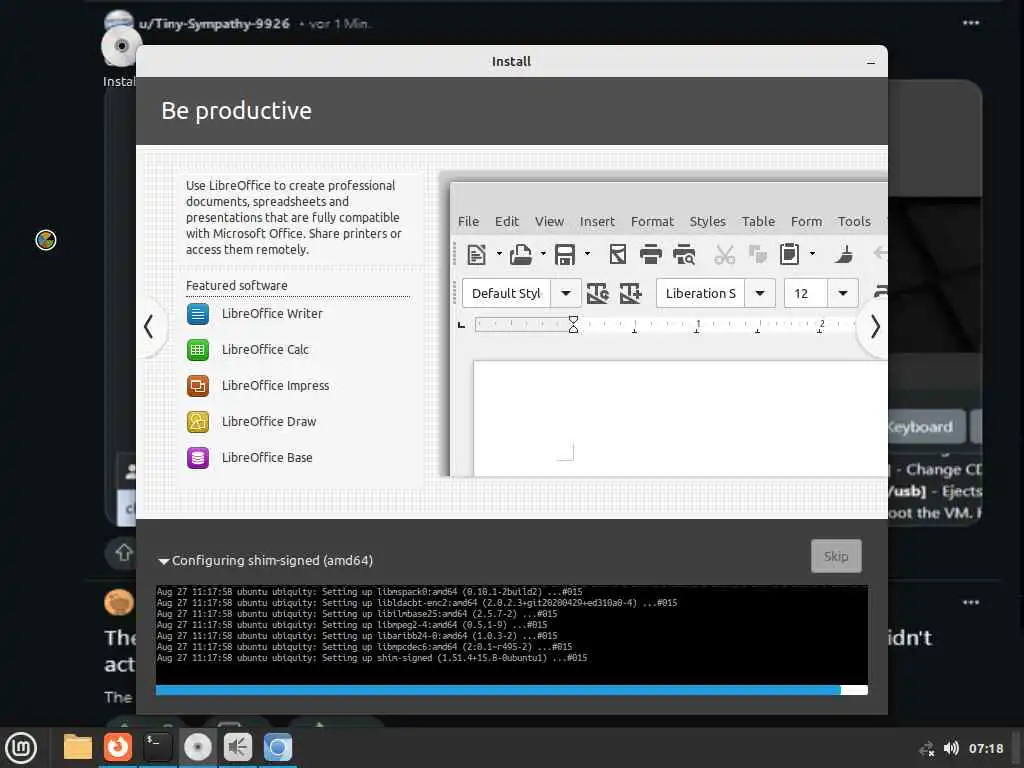Image resolution: width=1024 pixels, height=768 pixels.
Task: Click the Print toolbar icon
Action: pyautogui.click(x=650, y=254)
